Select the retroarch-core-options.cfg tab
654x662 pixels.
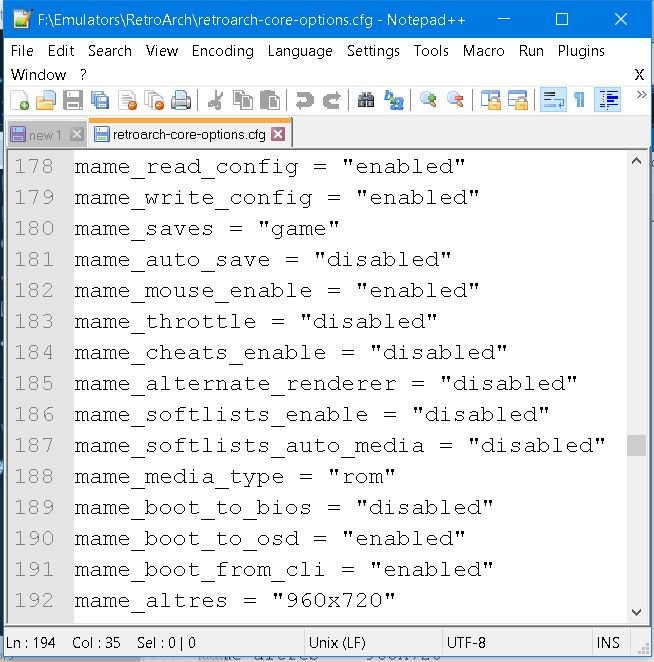[189, 134]
